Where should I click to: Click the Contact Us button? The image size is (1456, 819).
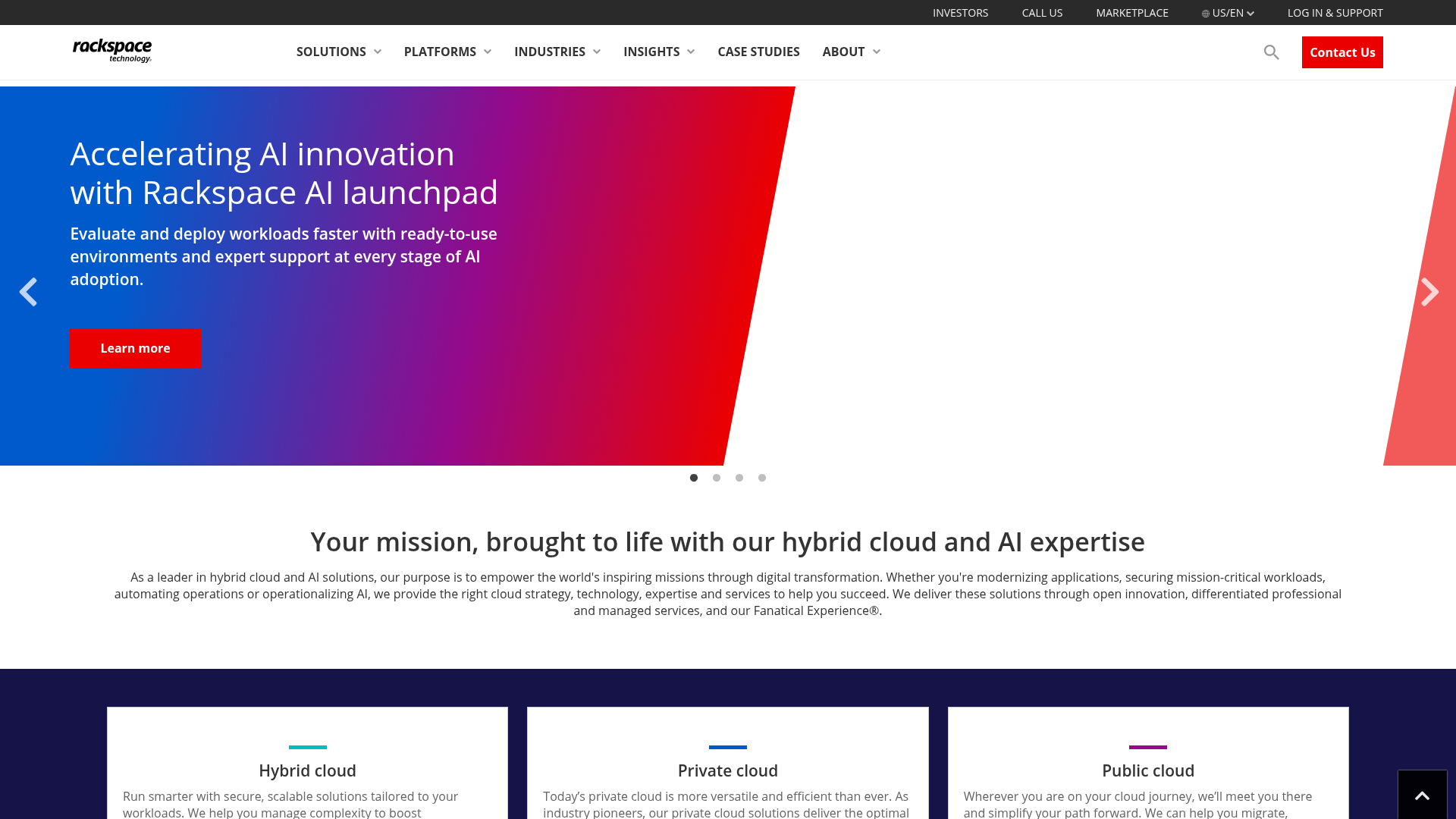(1342, 52)
